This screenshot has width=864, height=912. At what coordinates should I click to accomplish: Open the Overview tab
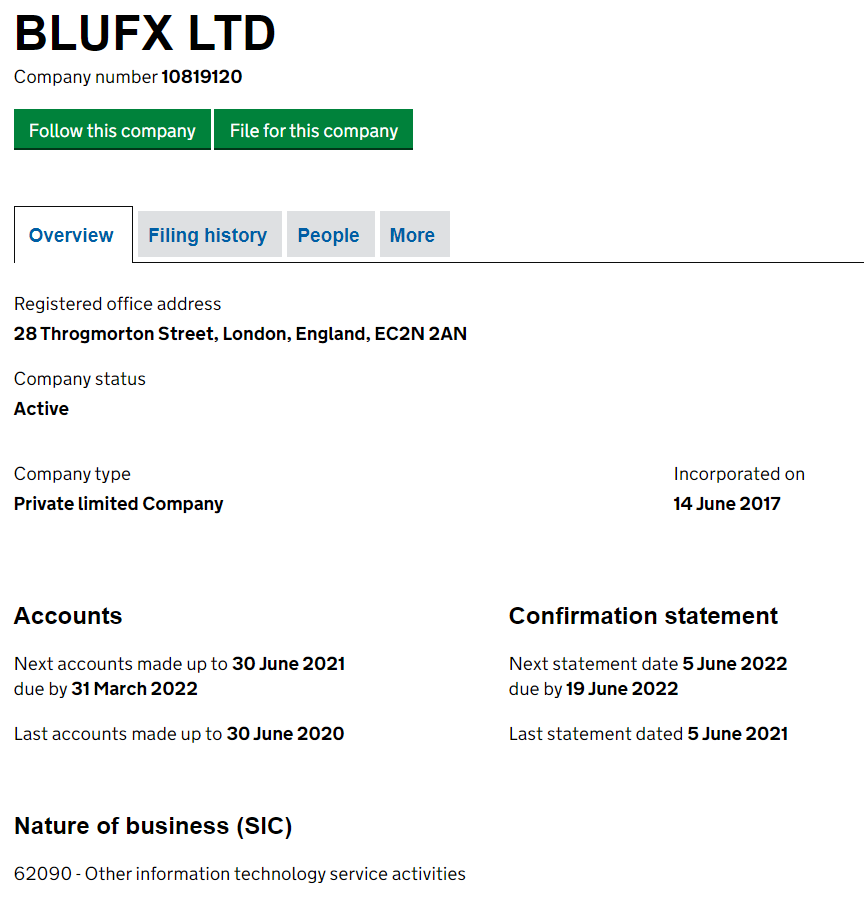pos(73,235)
